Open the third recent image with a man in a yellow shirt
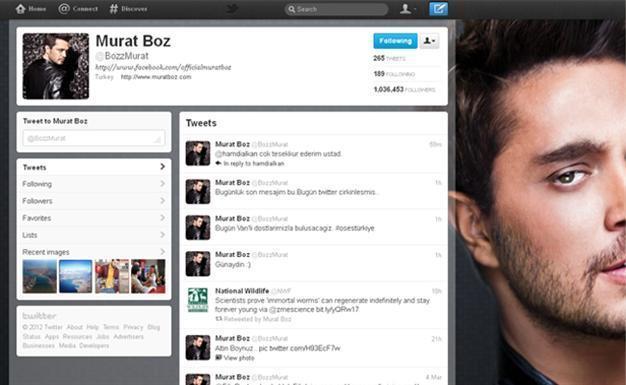The image size is (626, 385). pyautogui.click(x=112, y=276)
